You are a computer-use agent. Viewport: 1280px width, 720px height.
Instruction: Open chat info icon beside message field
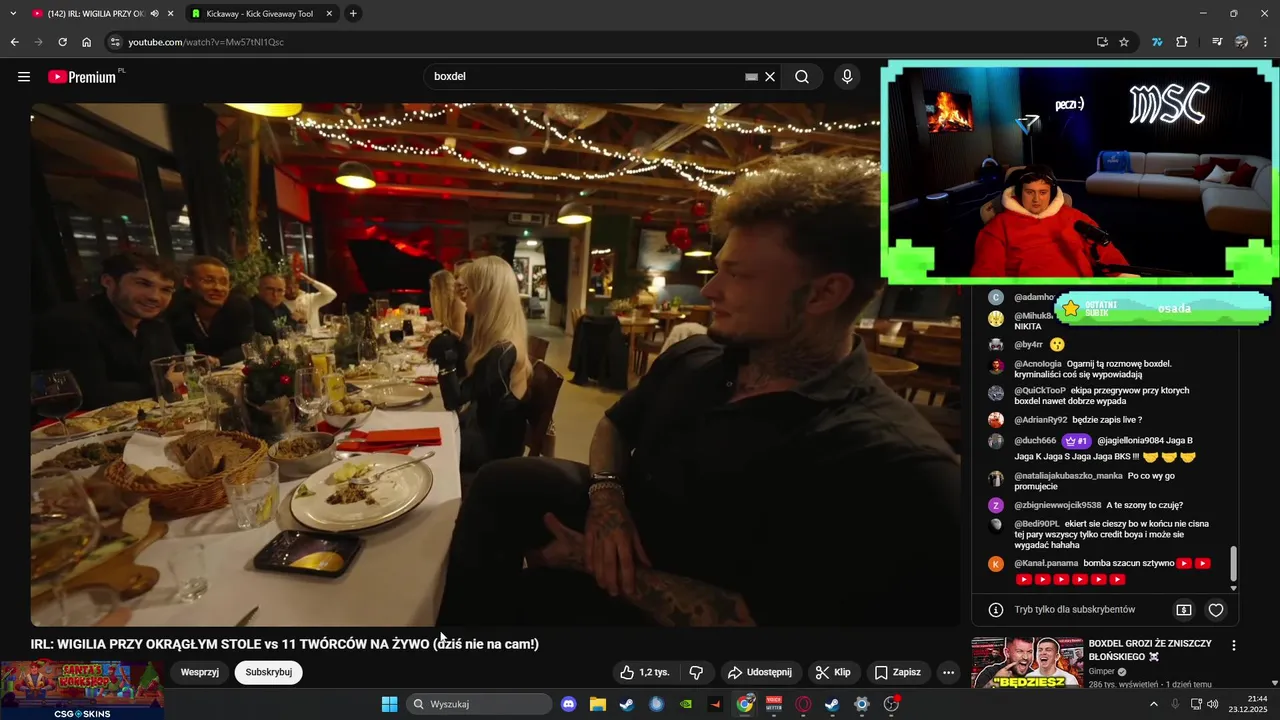[x=996, y=610]
